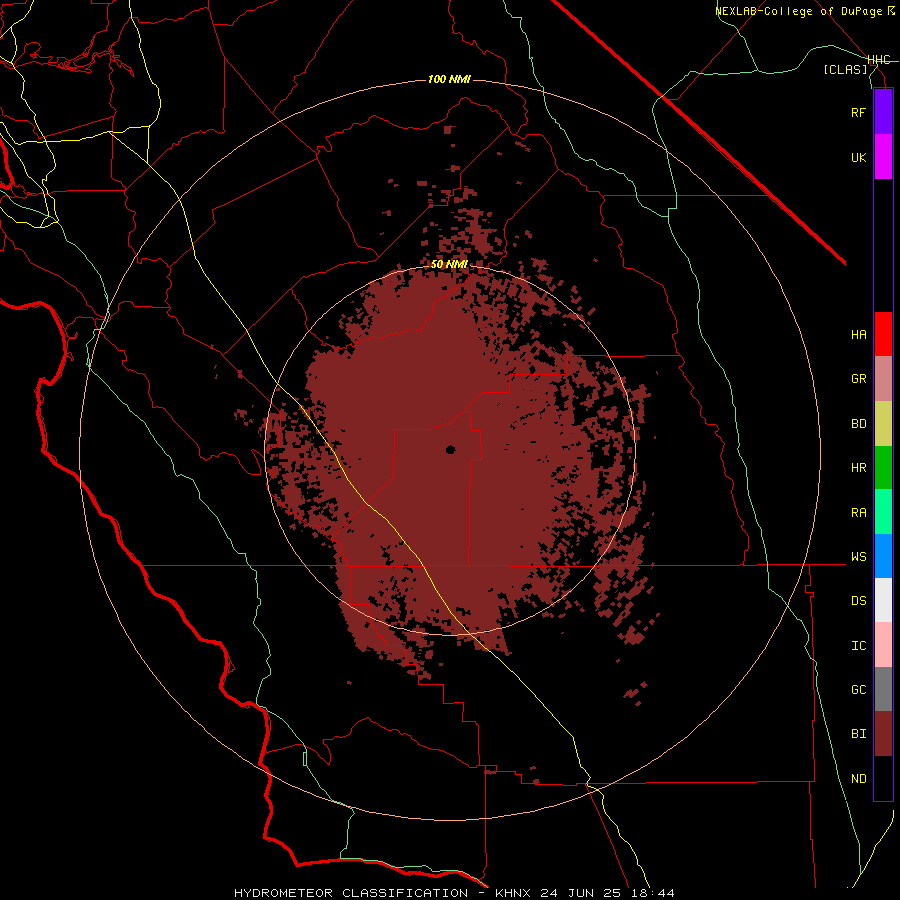The width and height of the screenshot is (900, 900).
Task: Click the GR legend label
Action: (x=858, y=379)
